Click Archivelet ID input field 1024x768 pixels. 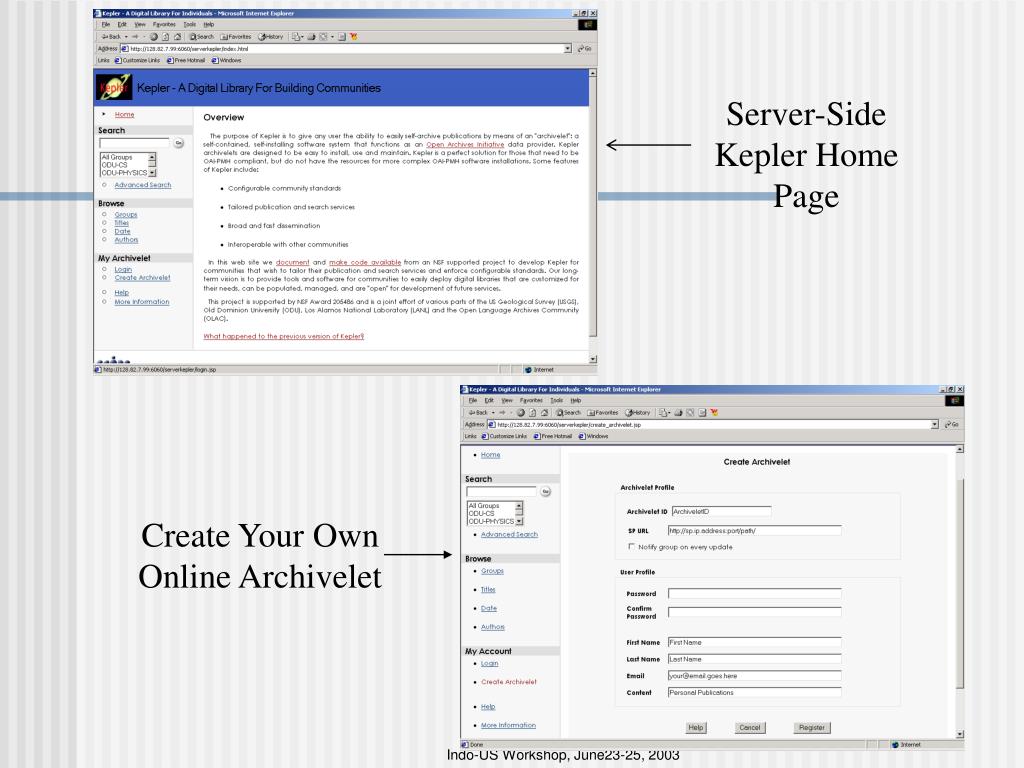(721, 511)
